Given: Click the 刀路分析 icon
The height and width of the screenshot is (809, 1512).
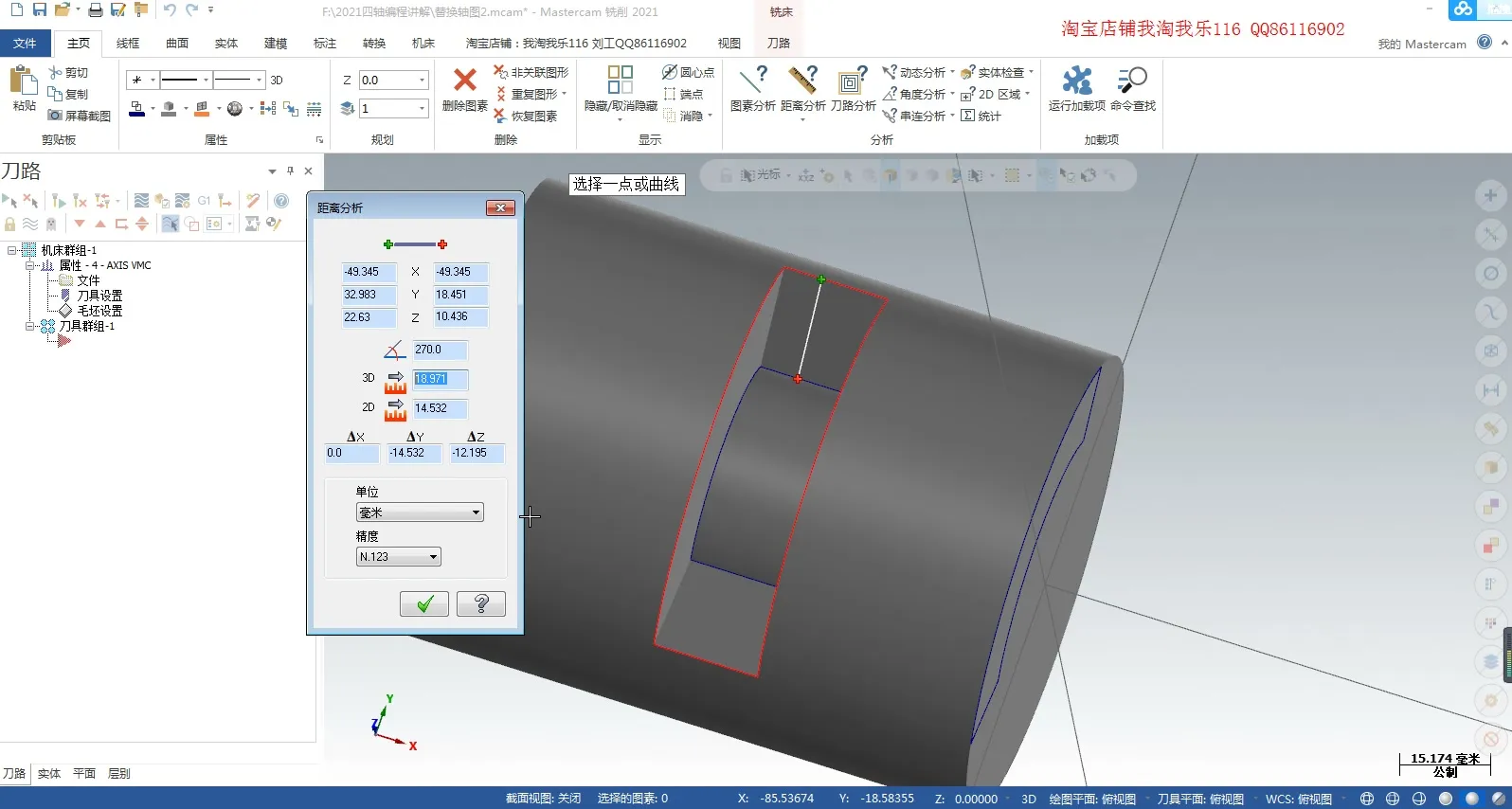Looking at the screenshot, I should click(853, 81).
